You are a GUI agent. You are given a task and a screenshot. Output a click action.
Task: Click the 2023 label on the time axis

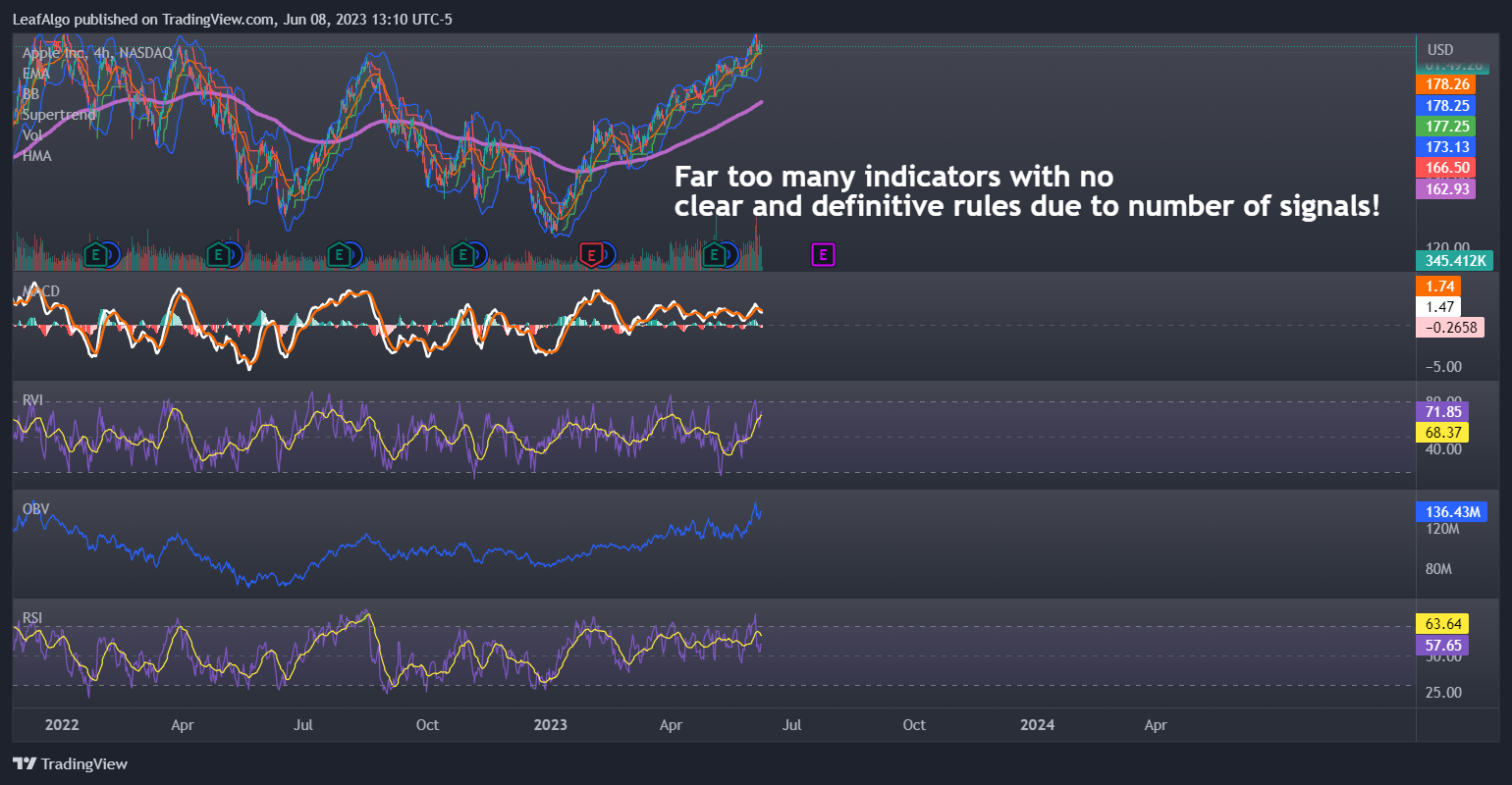point(550,724)
